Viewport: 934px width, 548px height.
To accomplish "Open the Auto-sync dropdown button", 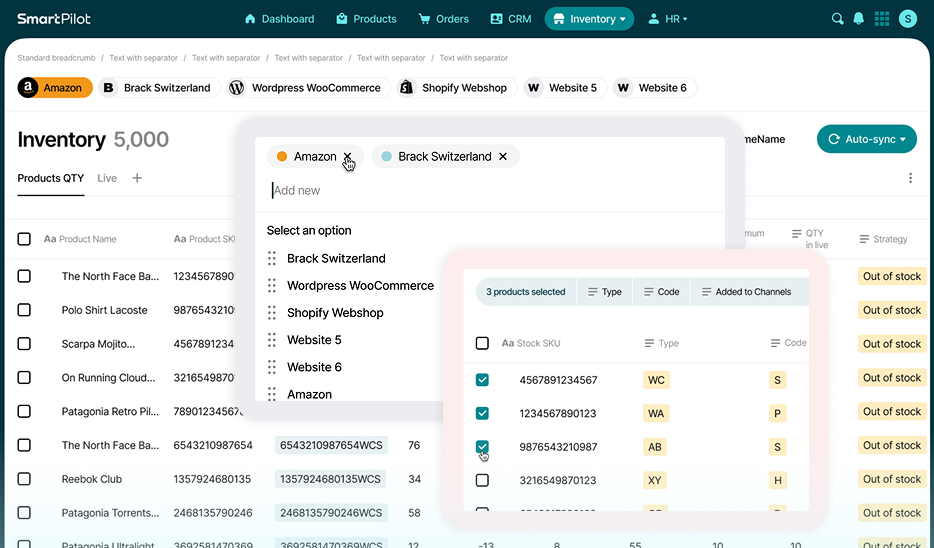I will pos(867,139).
